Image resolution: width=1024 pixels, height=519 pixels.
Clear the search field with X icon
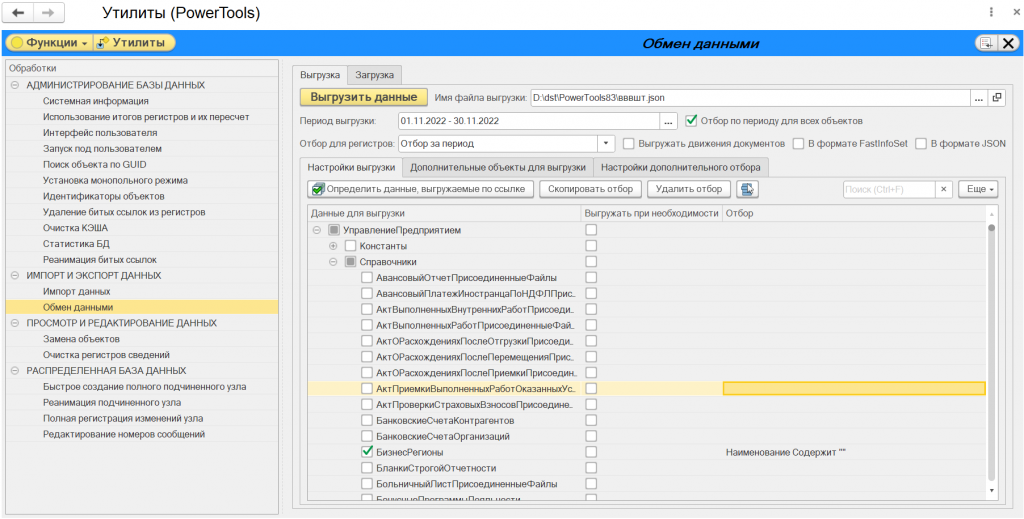[943, 189]
